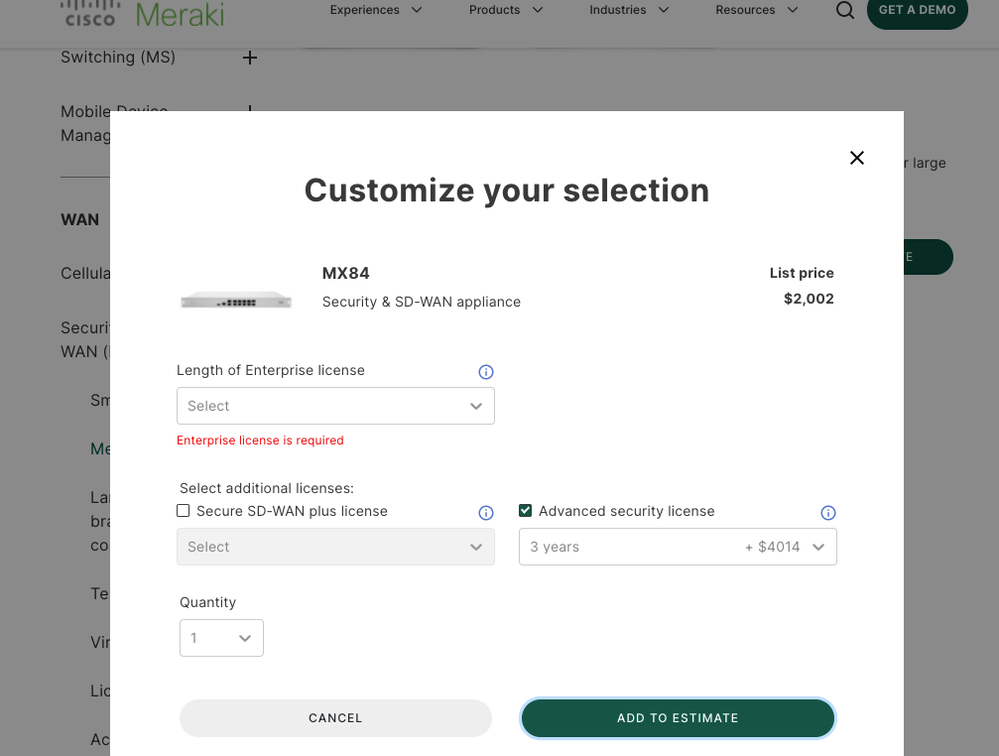Uncheck Advanced security license checkbox
The height and width of the screenshot is (756, 999).
point(525,511)
